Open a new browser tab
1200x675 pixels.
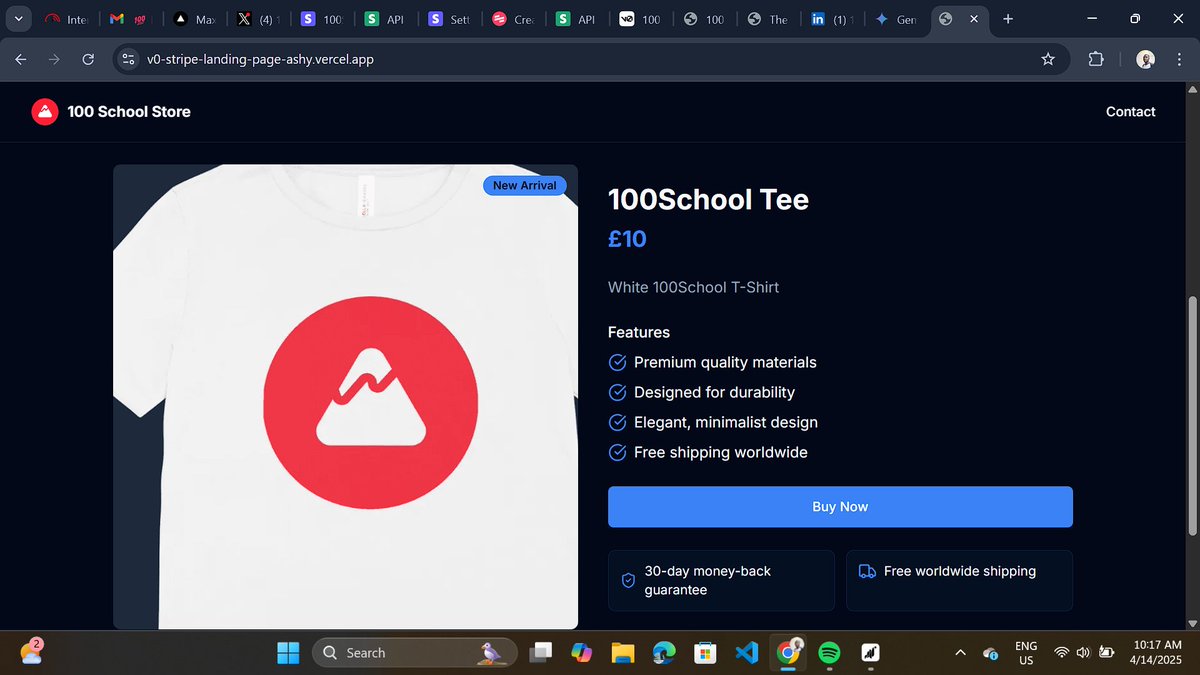[x=1008, y=19]
